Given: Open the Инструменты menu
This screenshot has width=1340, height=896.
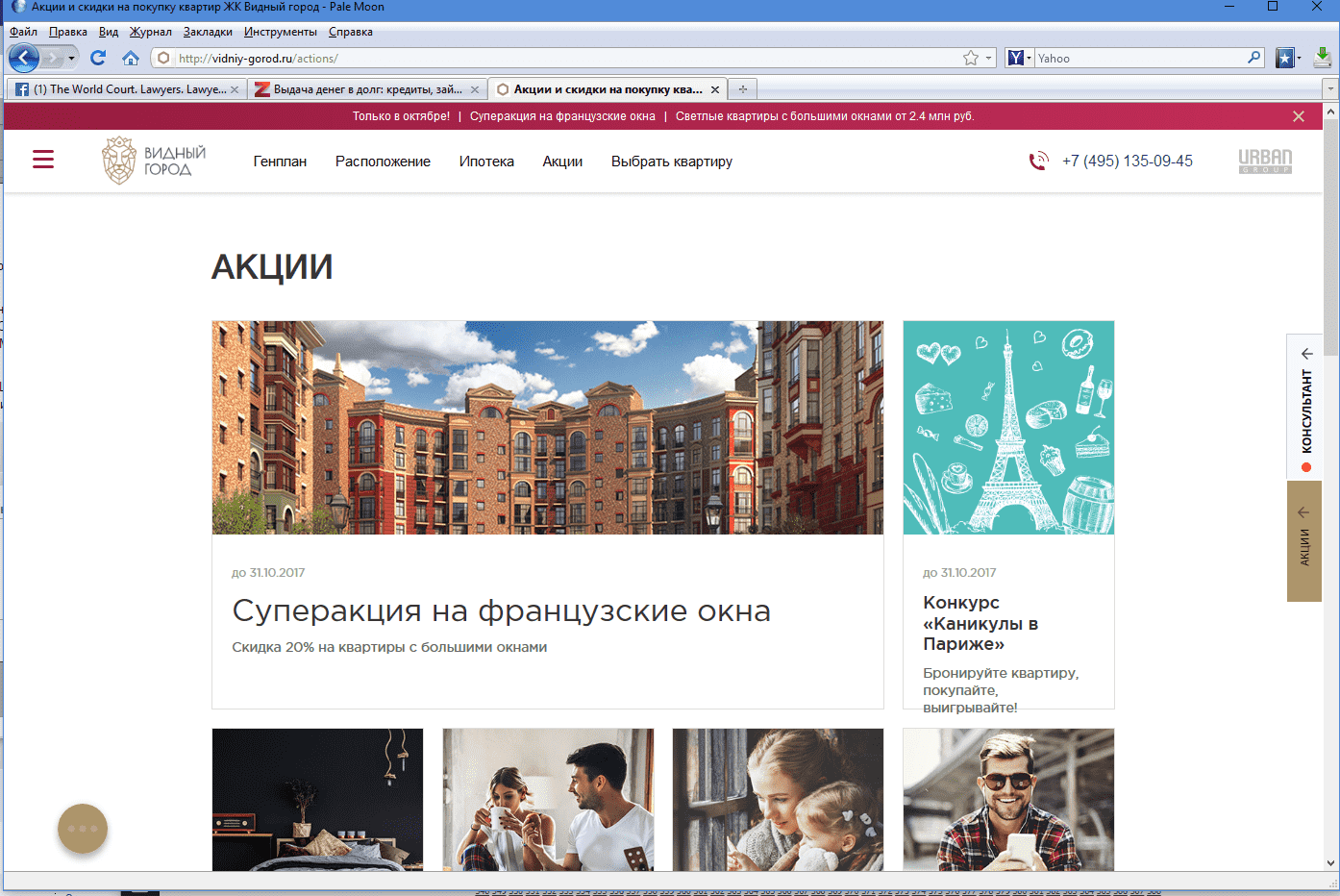Looking at the screenshot, I should 281,32.
